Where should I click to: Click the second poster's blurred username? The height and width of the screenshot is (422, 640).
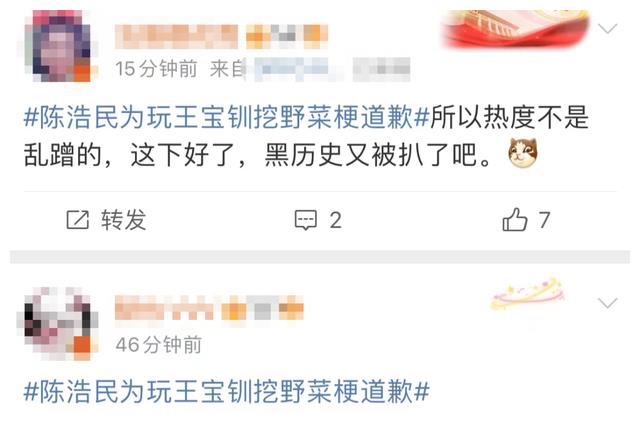pyautogui.click(x=164, y=311)
